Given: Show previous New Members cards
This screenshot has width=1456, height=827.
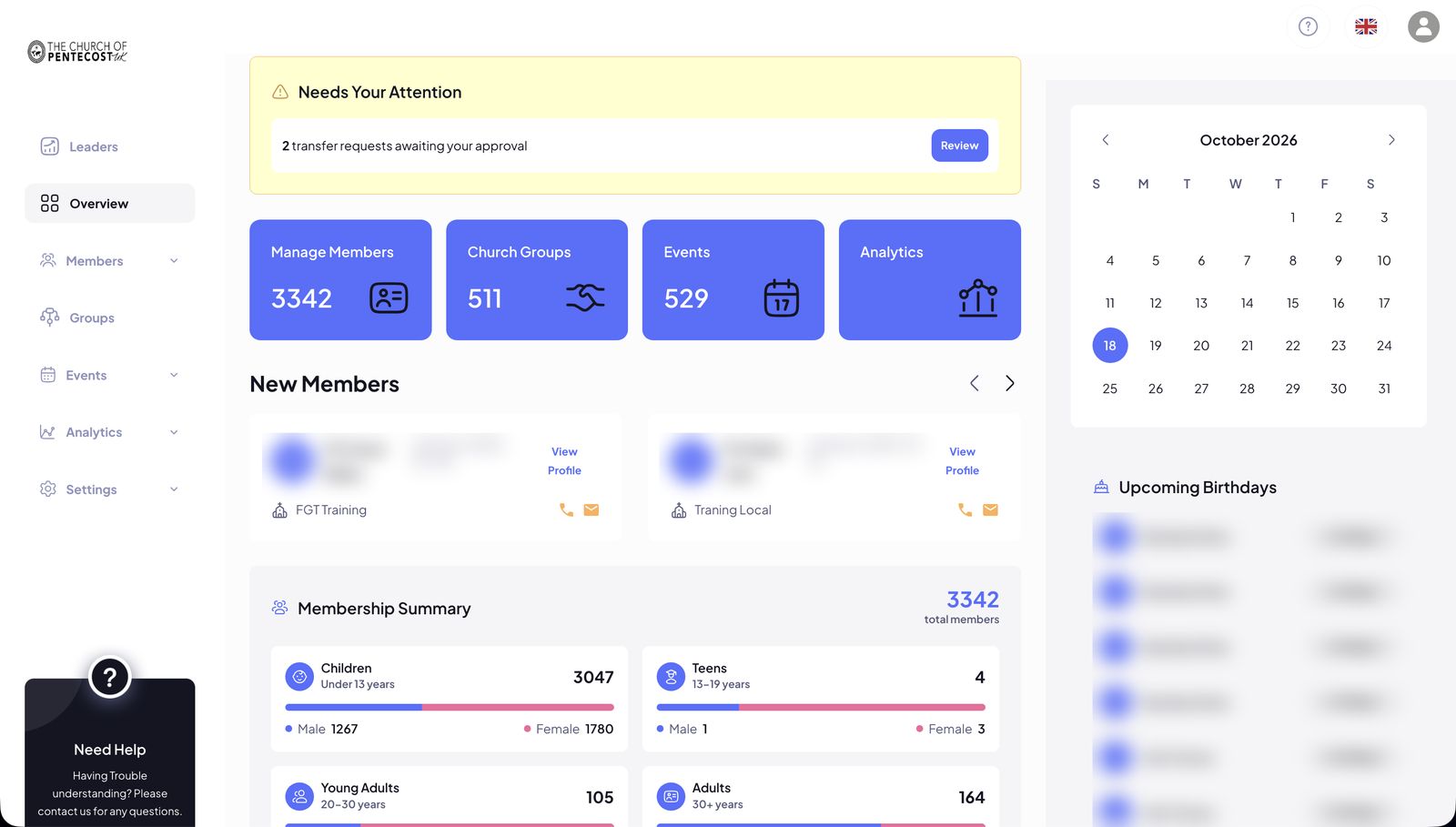Looking at the screenshot, I should (975, 383).
